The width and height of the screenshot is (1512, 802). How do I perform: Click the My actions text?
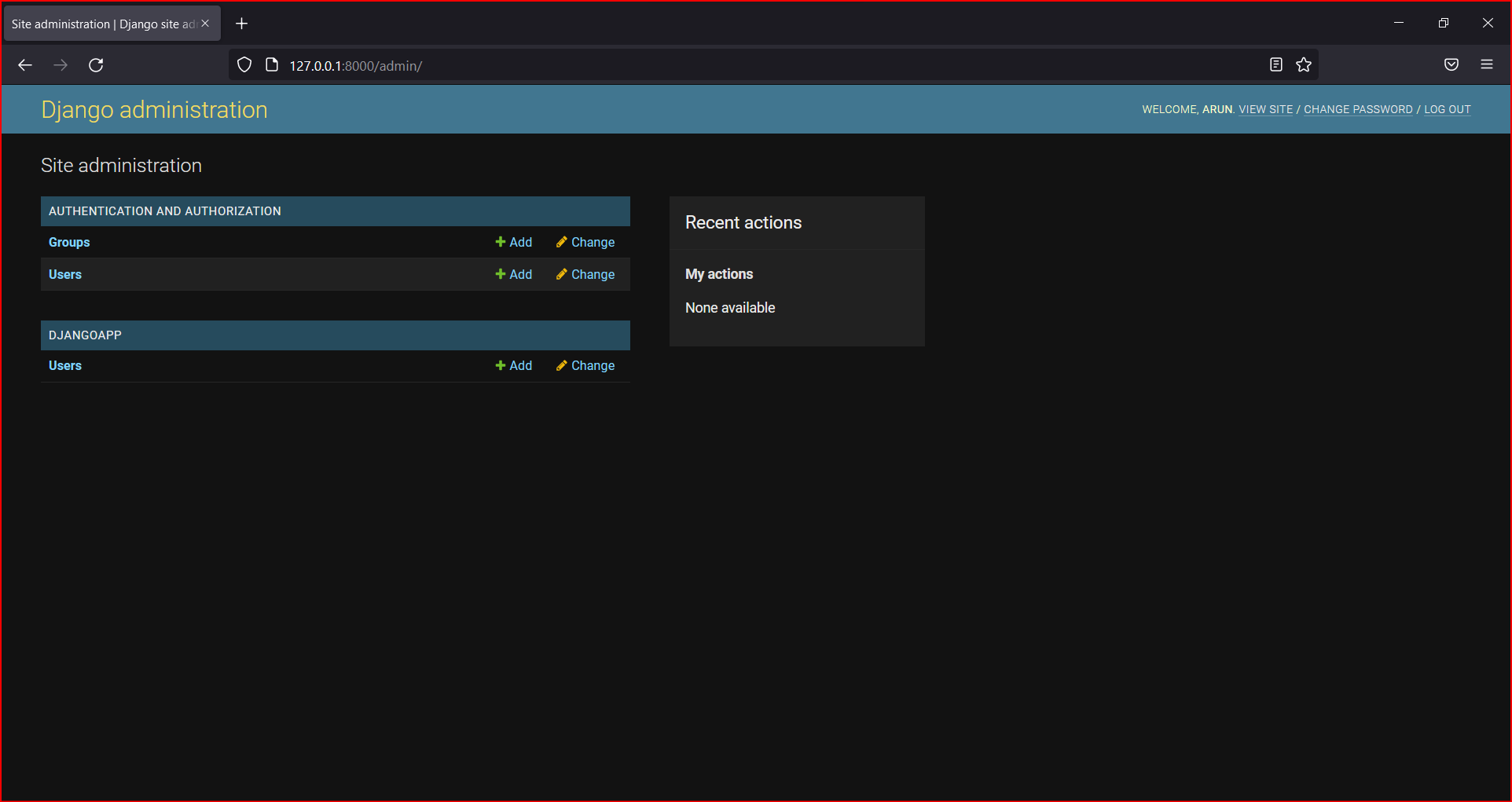tap(719, 274)
